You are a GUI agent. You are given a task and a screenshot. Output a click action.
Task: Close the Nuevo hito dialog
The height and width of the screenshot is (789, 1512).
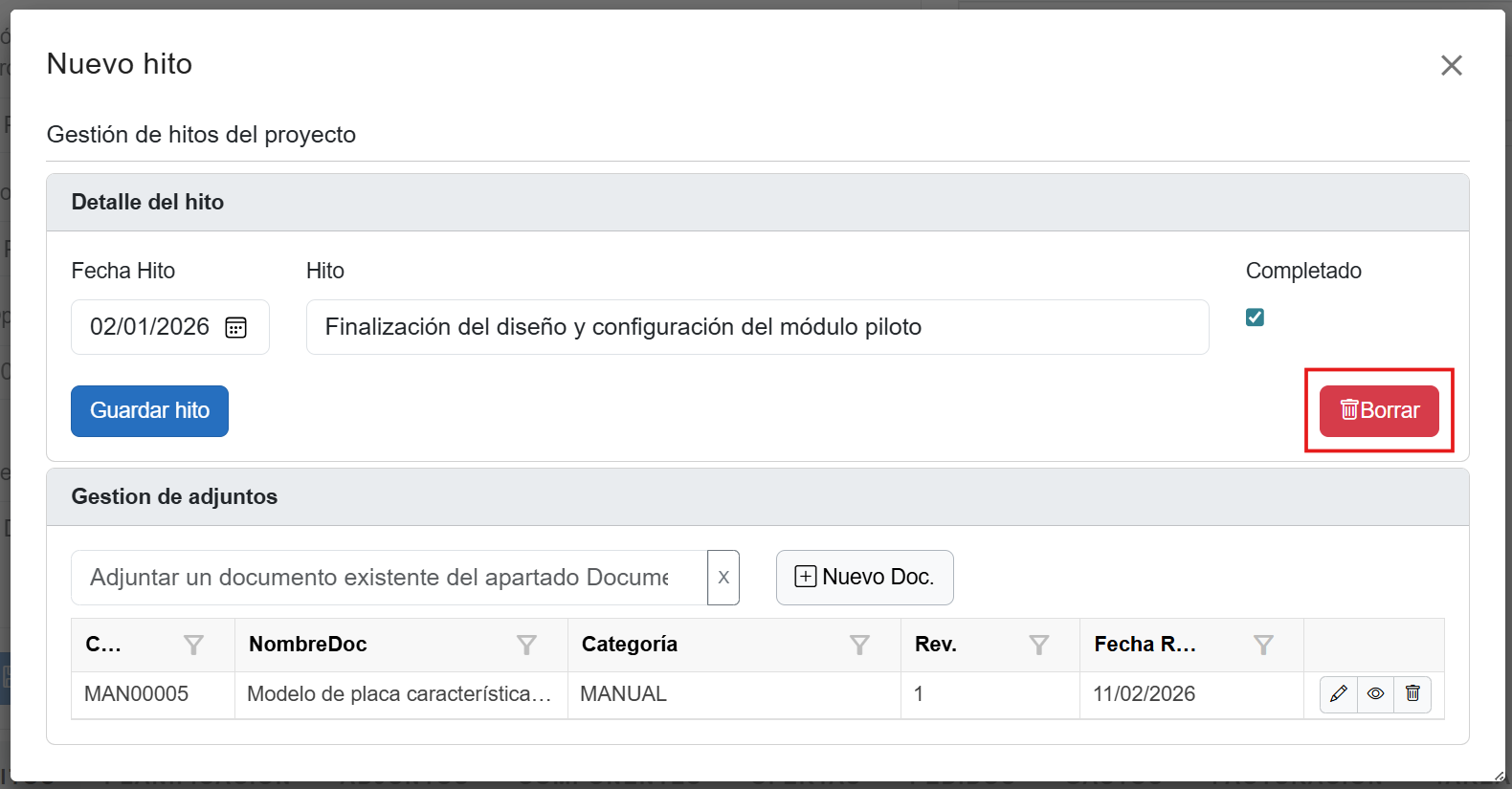click(1451, 65)
